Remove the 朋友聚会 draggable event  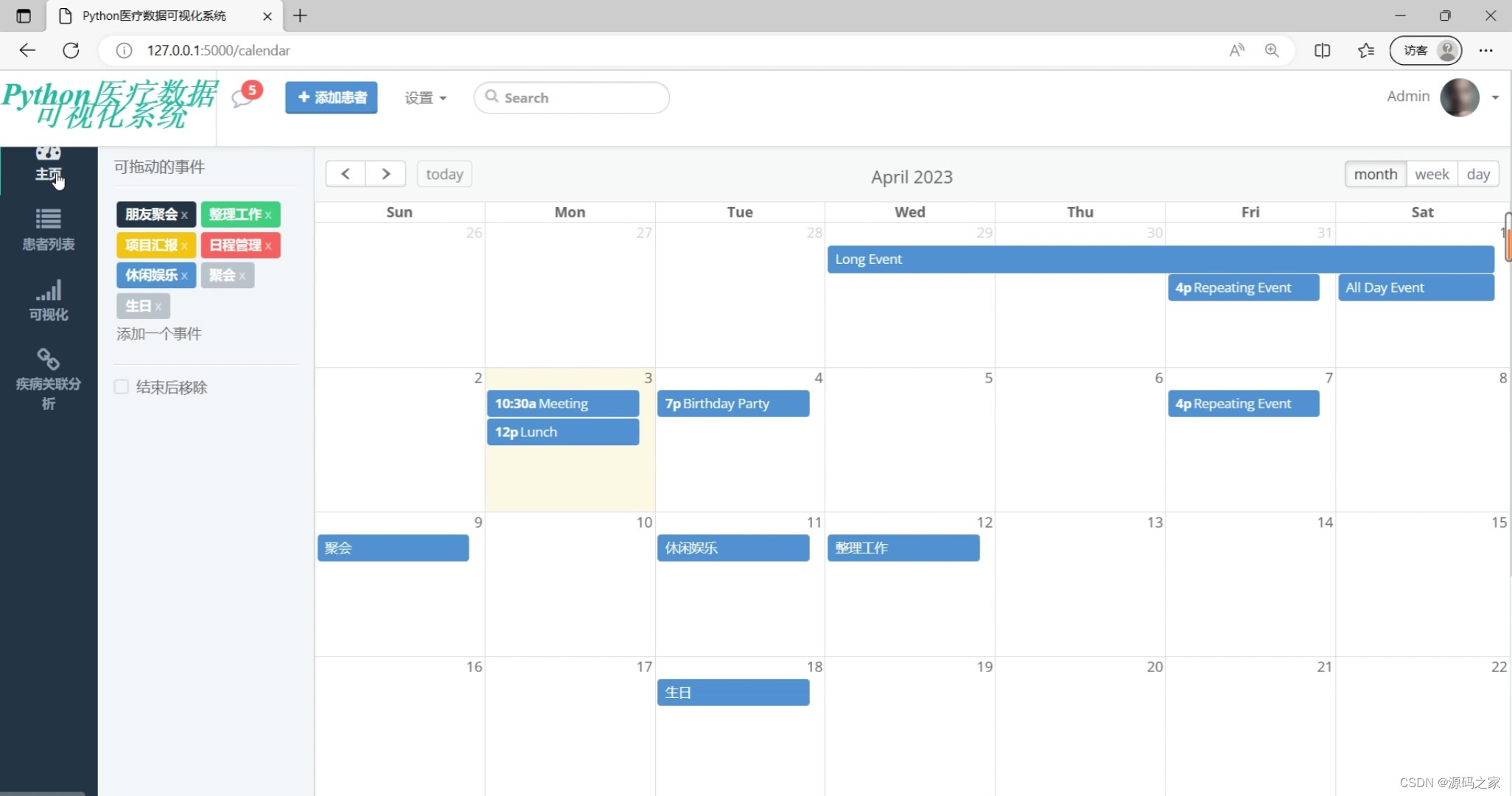point(184,215)
